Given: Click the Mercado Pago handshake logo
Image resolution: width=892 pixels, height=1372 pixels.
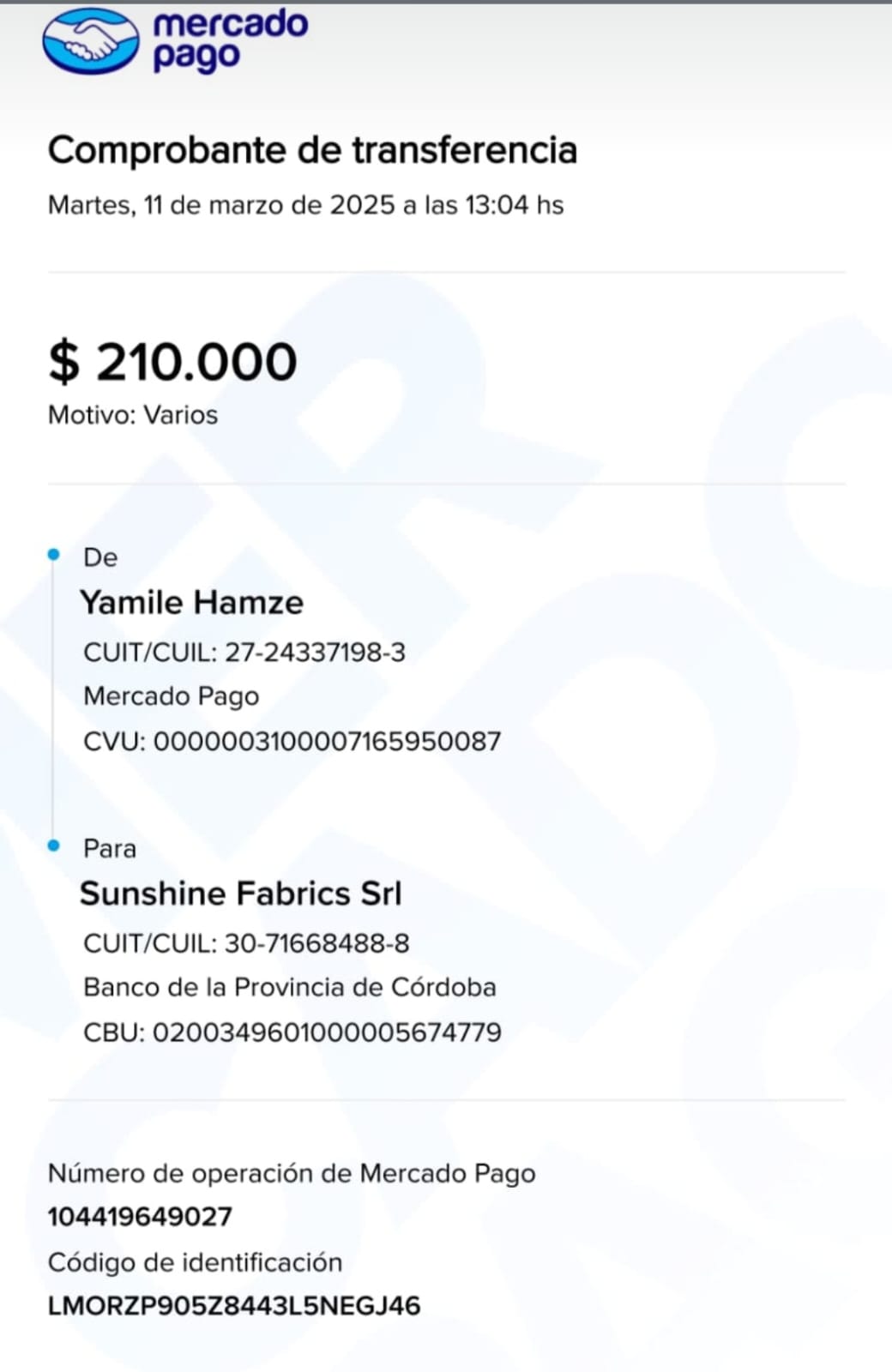Looking at the screenshot, I should click(90, 41).
